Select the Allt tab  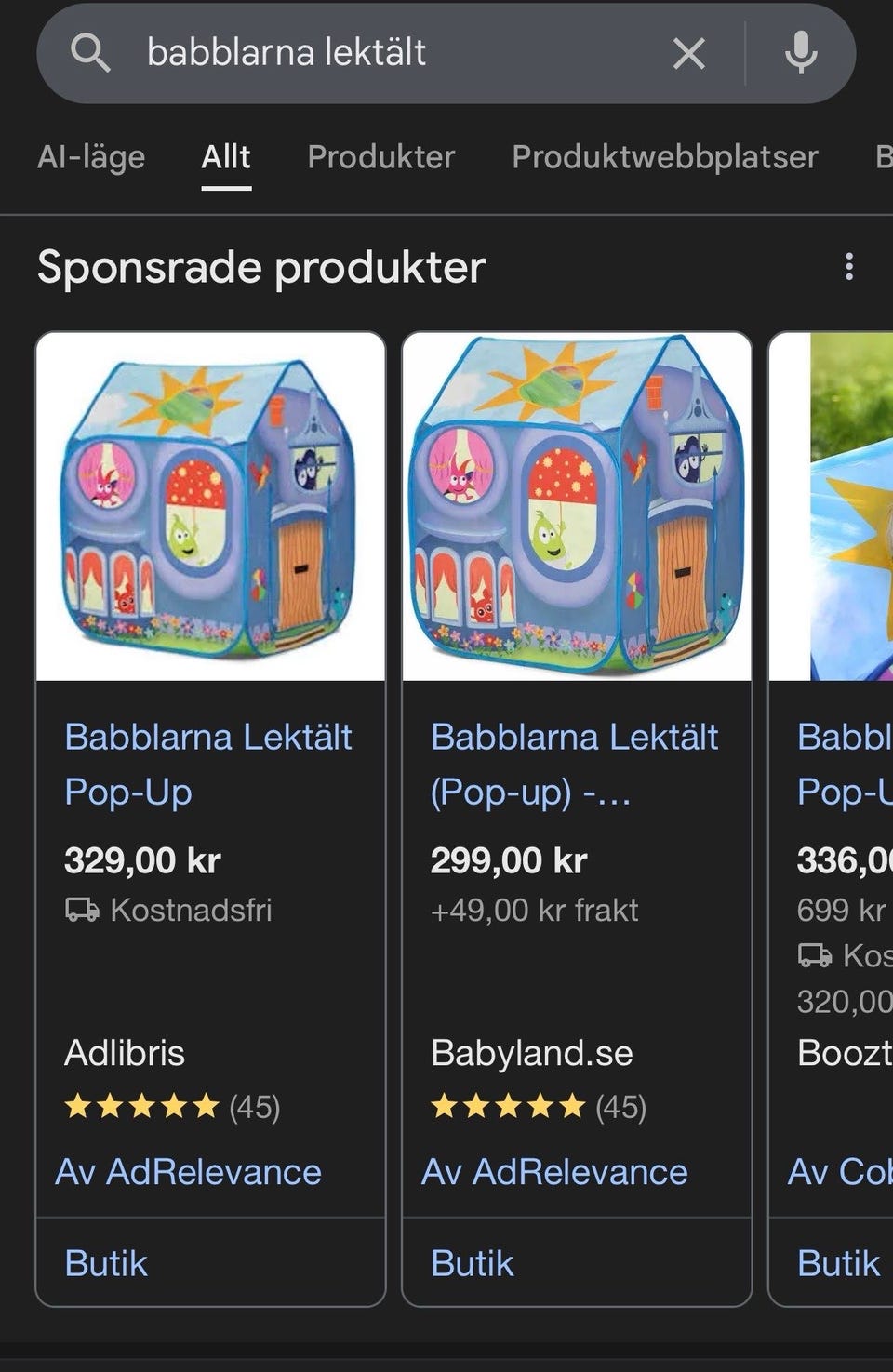(226, 157)
